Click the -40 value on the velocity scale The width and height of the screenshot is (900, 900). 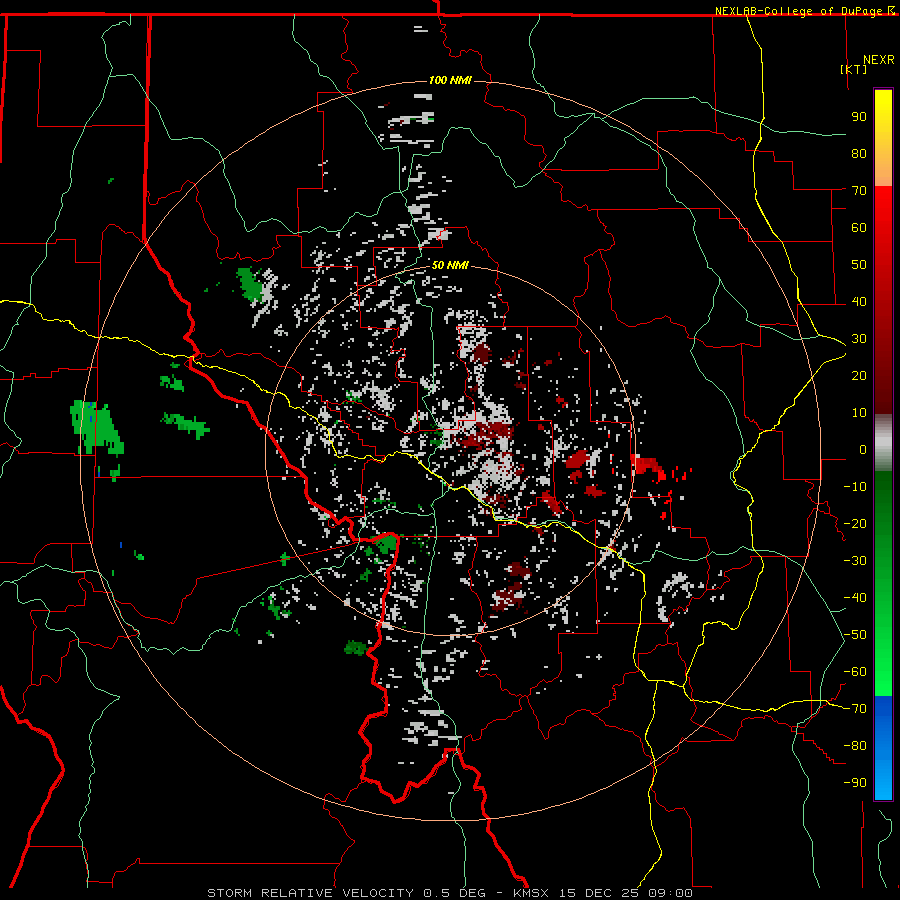pyautogui.click(x=855, y=598)
